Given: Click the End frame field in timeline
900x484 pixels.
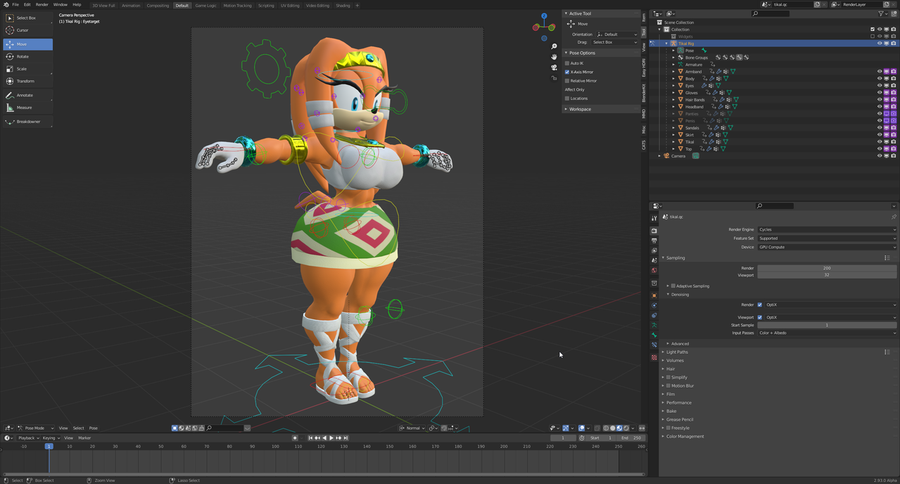Looking at the screenshot, I should 631,438.
